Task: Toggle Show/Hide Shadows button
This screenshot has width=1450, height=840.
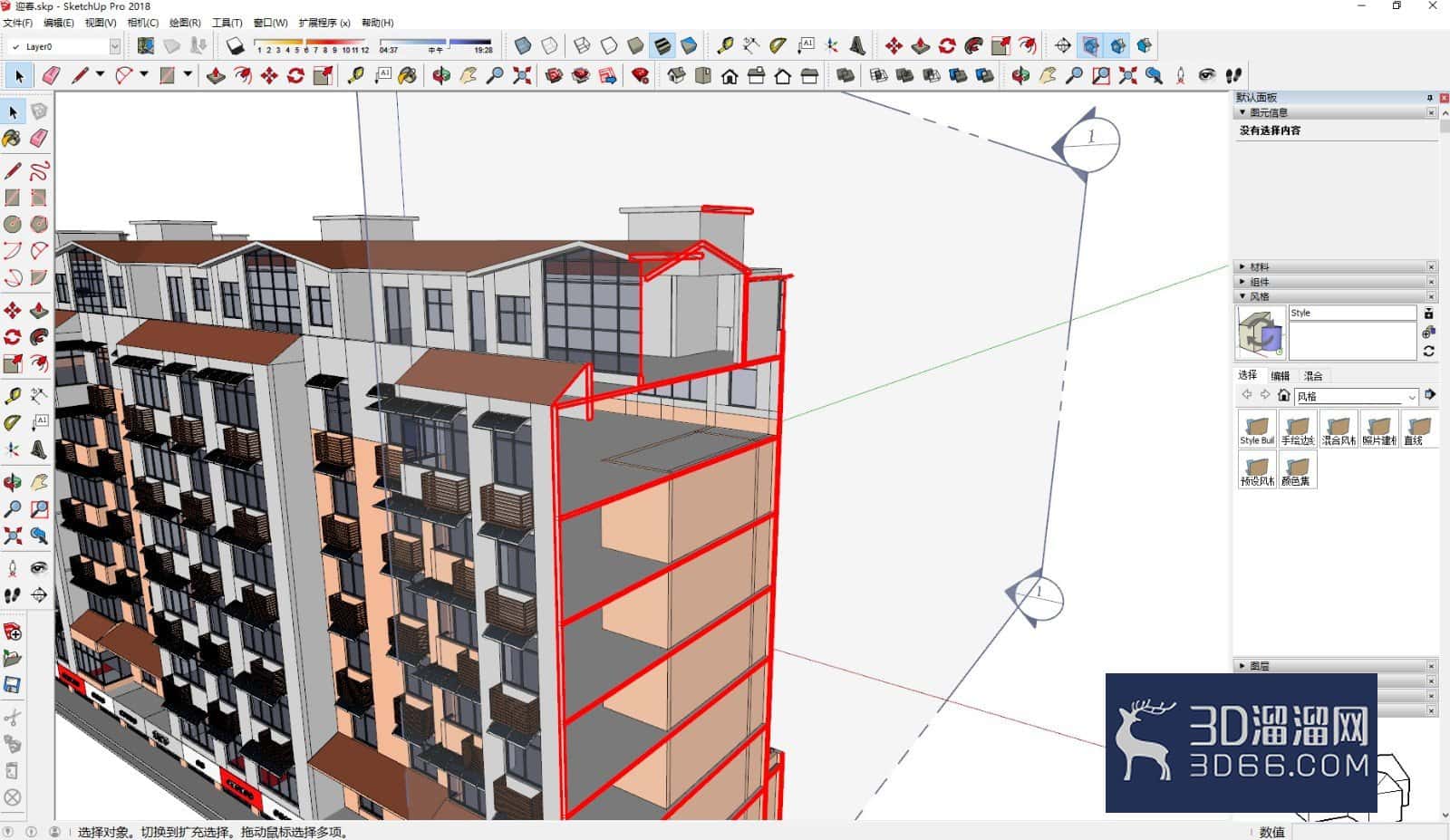Action: pyautogui.click(x=236, y=45)
